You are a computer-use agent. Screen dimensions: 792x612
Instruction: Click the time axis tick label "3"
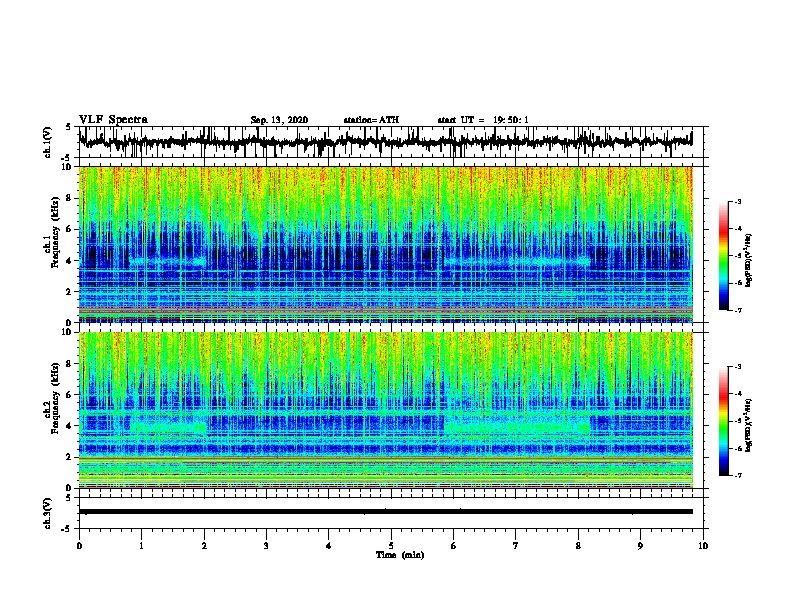point(266,546)
